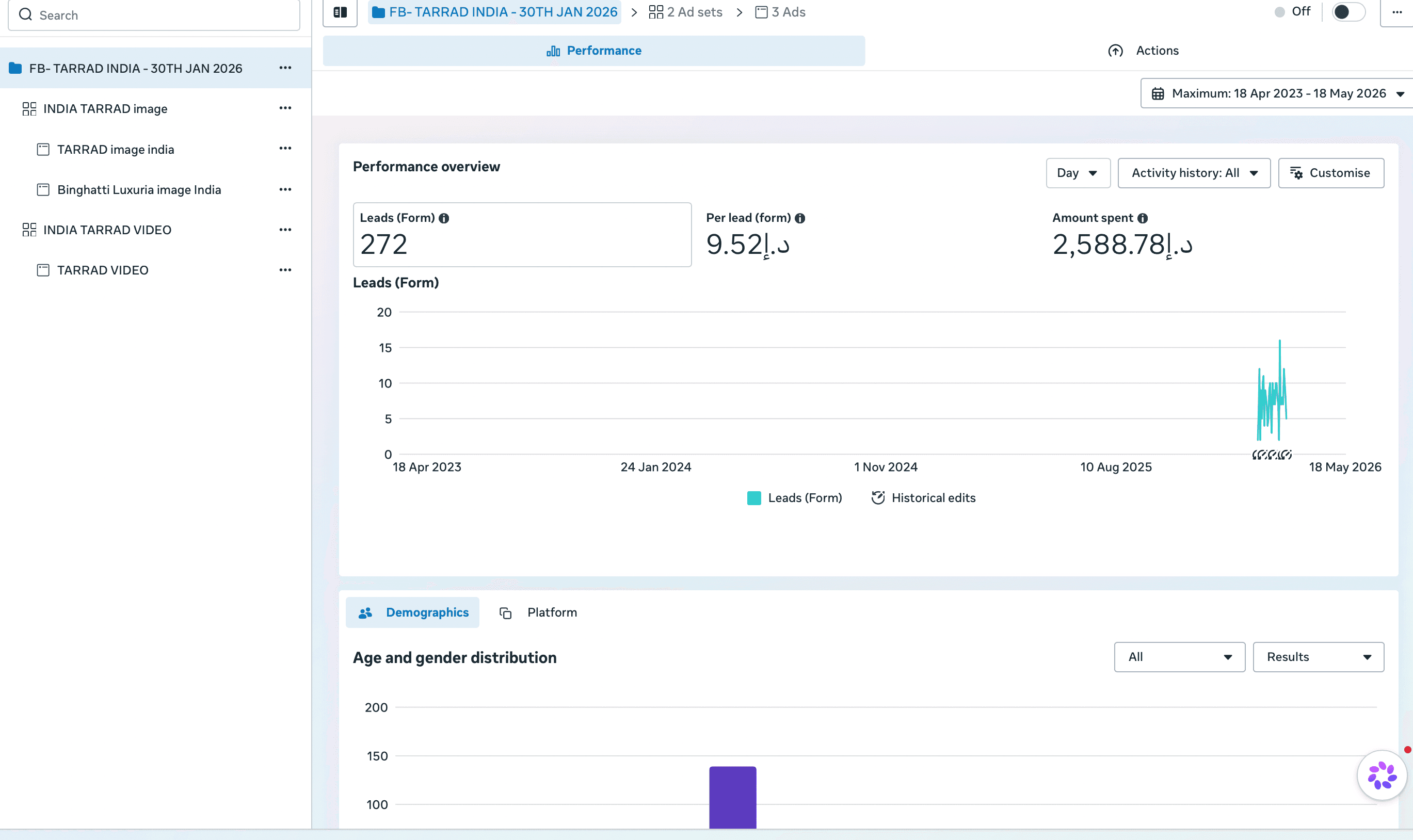This screenshot has height=840, width=1413.
Task: Click the purple bar in age distribution chart
Action: point(732,798)
